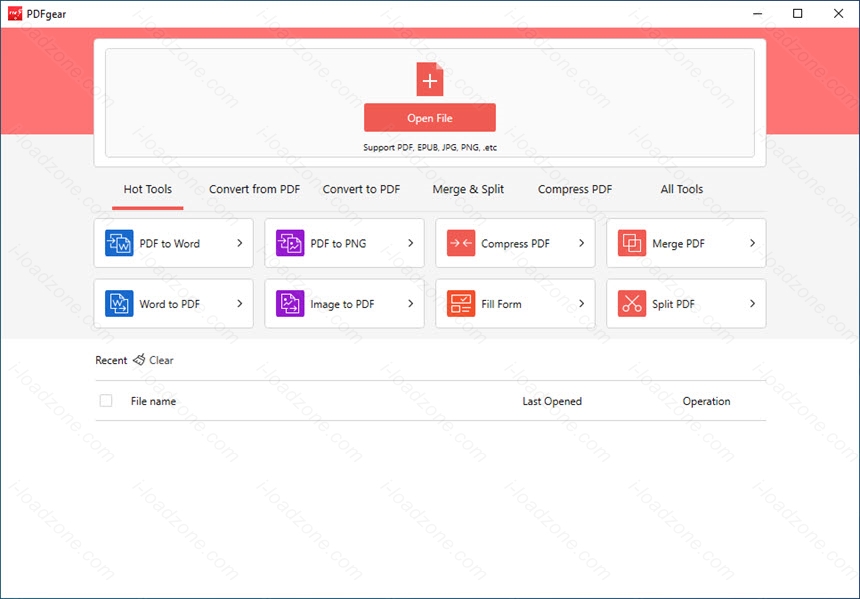The image size is (860, 599).
Task: Click the supported formats text under Open File
Action: click(x=430, y=148)
